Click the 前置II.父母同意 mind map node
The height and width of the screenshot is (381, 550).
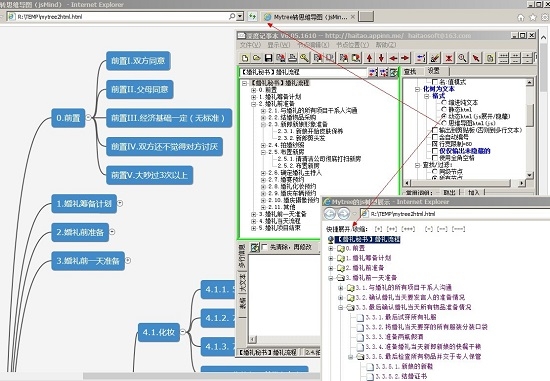[140, 89]
